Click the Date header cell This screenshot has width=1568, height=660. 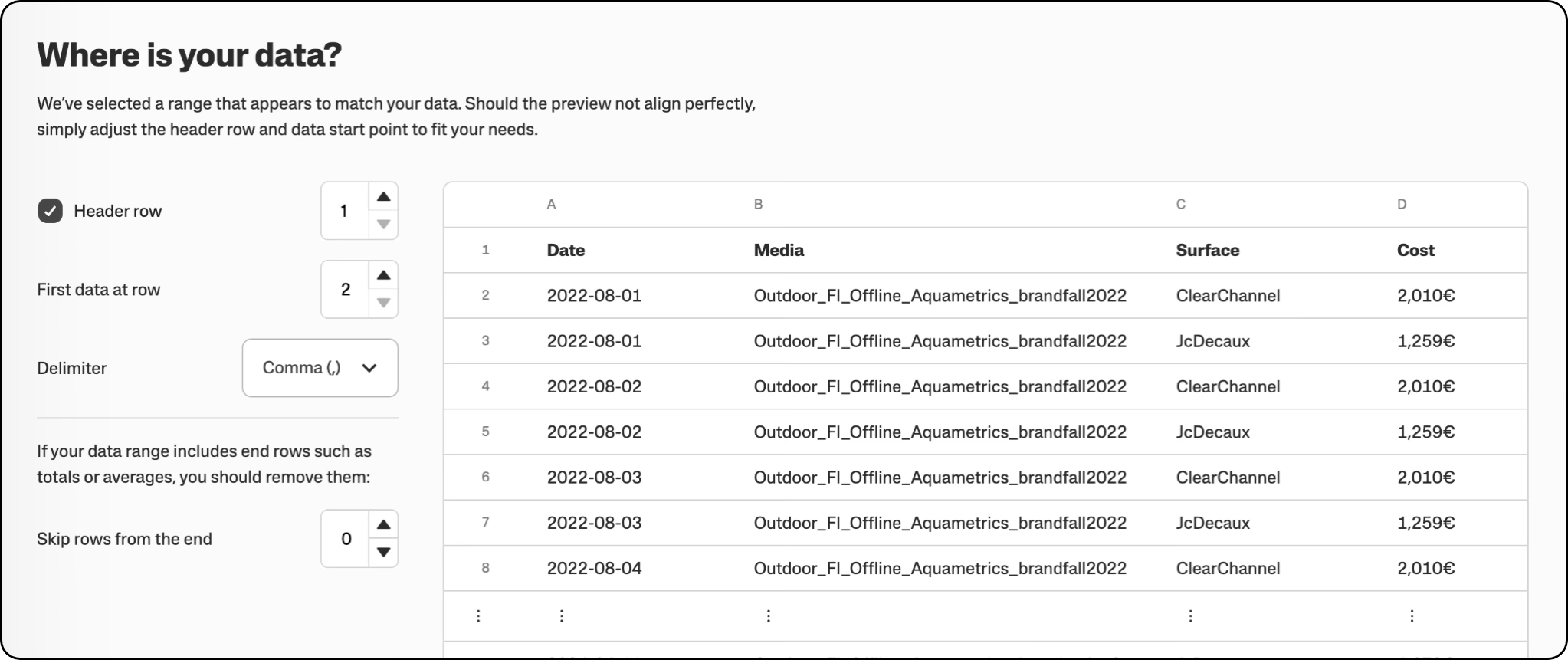pos(566,250)
